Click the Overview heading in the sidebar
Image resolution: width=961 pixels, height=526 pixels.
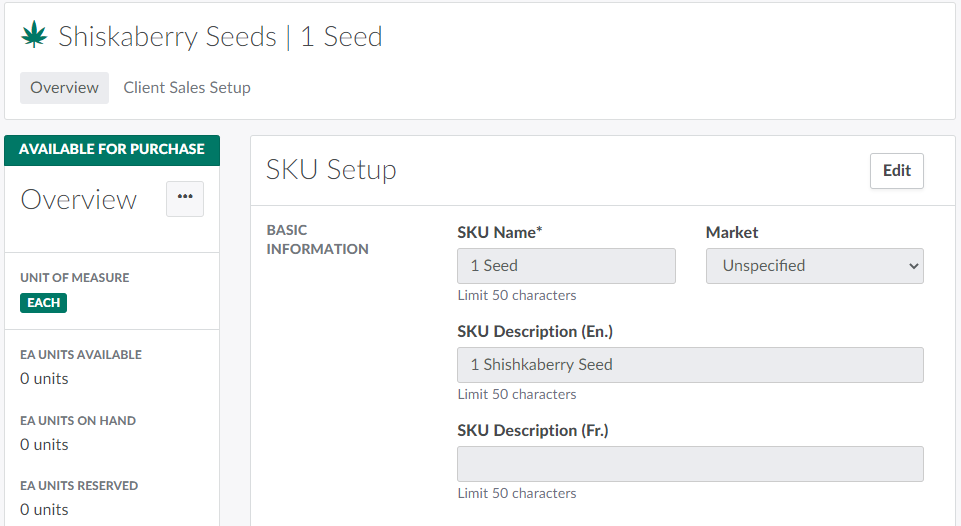79,199
